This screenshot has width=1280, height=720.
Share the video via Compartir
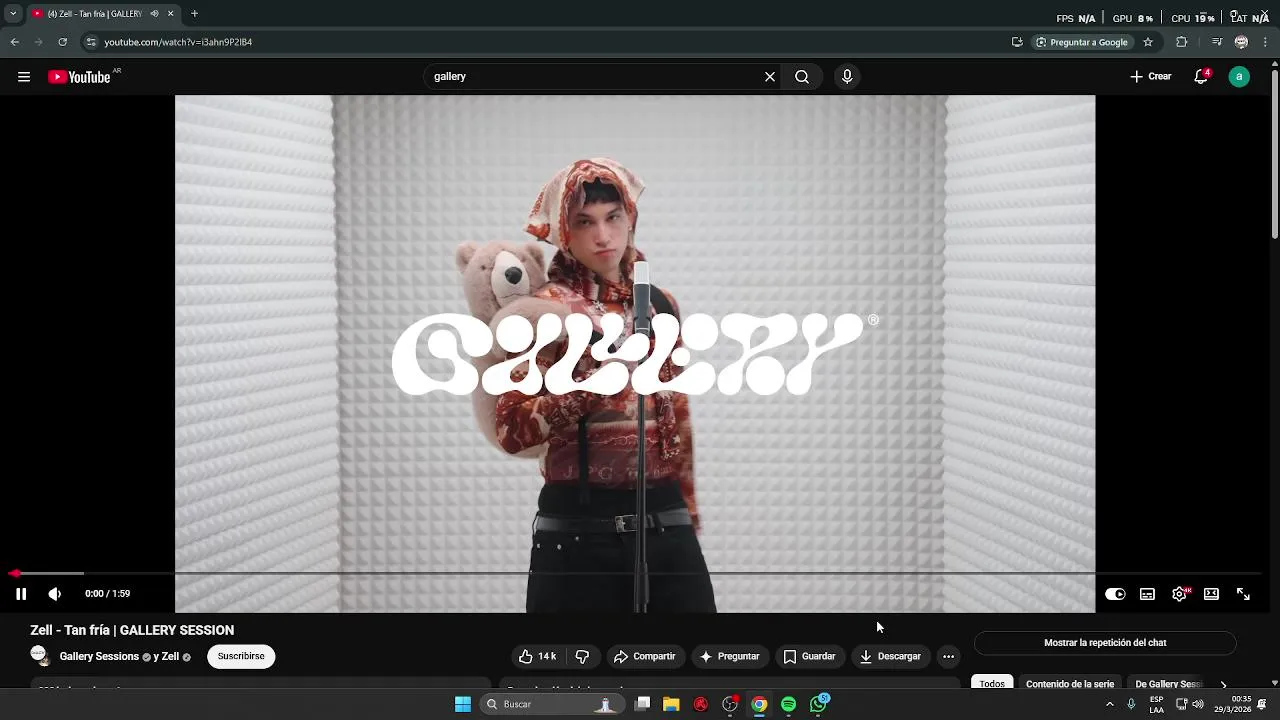(644, 657)
